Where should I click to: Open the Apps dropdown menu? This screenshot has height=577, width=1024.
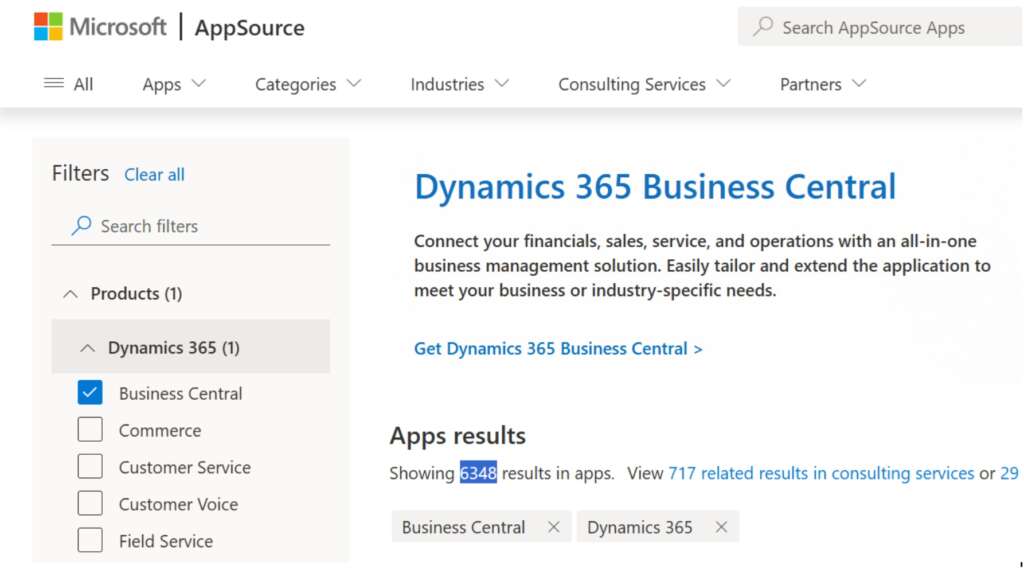tap(174, 84)
